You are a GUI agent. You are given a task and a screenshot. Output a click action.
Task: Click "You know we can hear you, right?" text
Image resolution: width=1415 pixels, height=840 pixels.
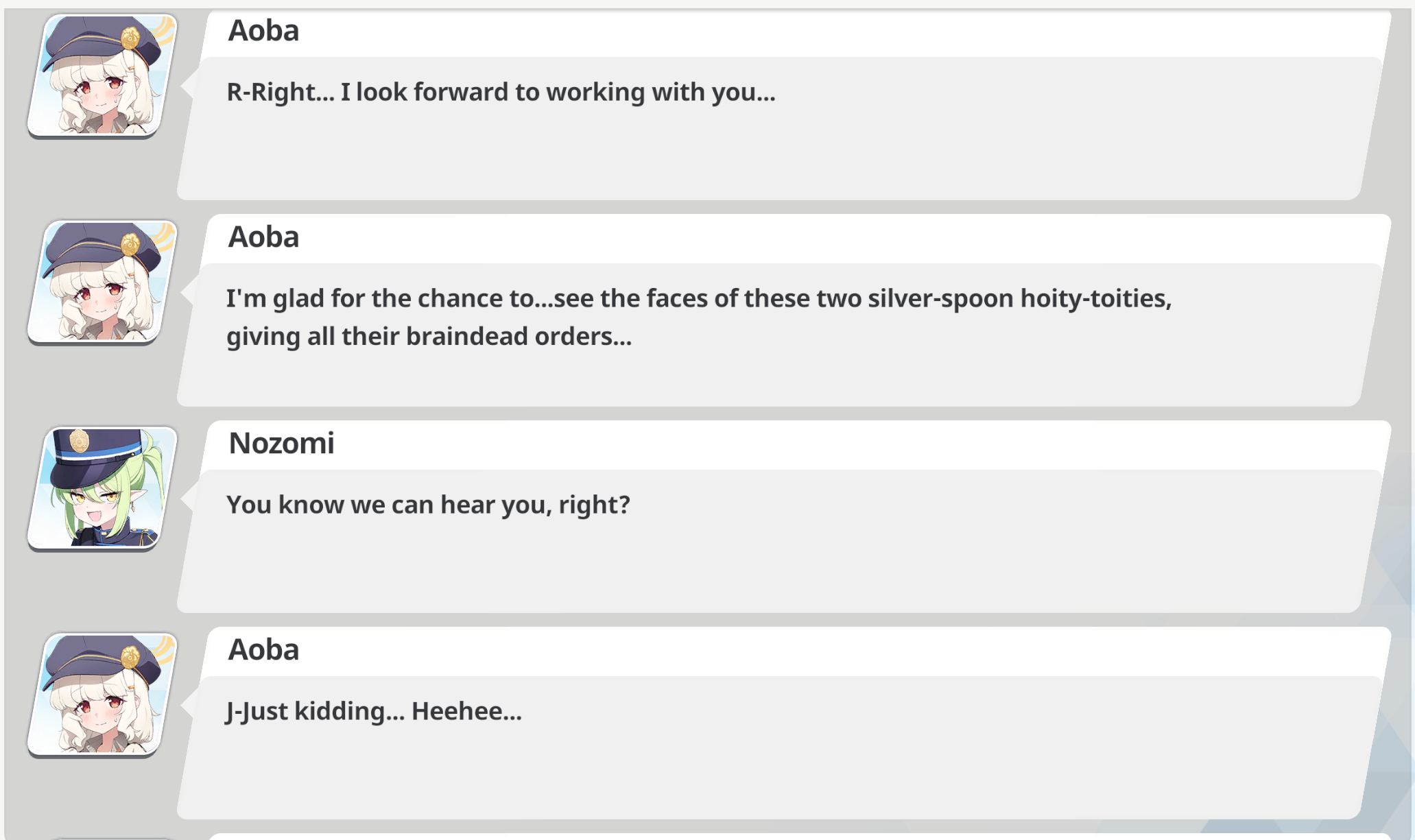pos(428,505)
